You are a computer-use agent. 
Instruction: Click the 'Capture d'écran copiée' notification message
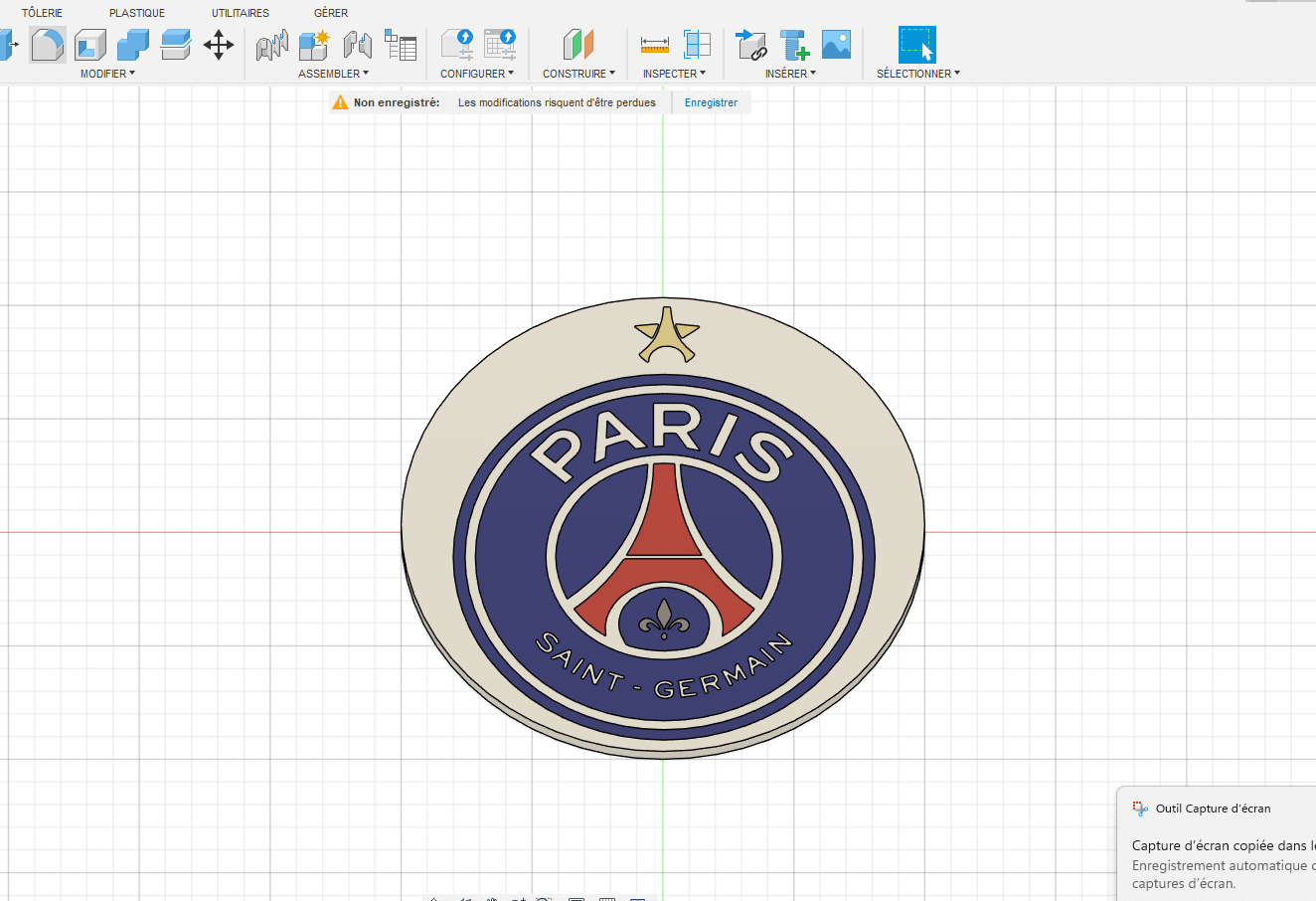(1224, 845)
